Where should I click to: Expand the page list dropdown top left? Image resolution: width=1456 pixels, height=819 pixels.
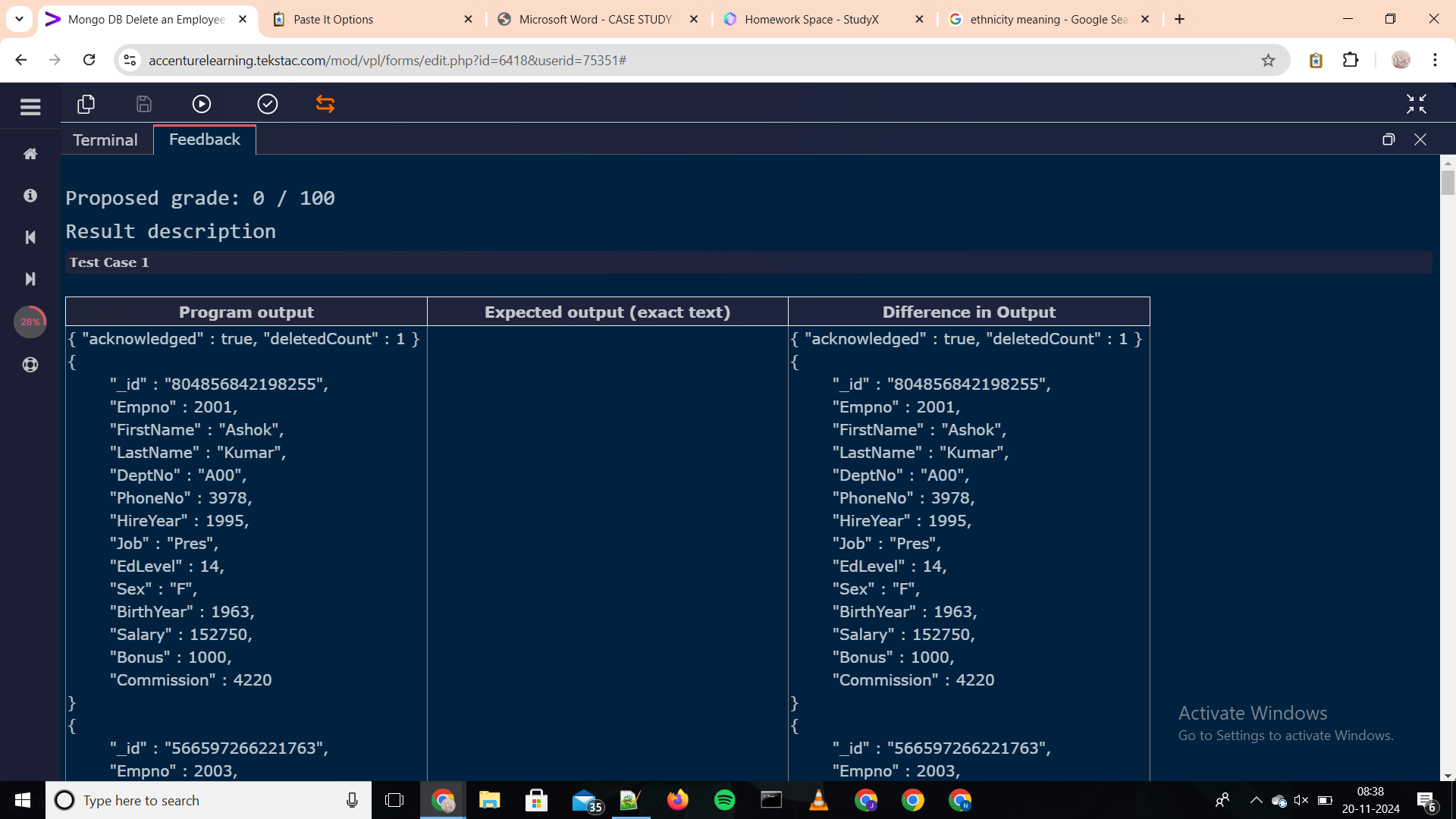point(20,19)
